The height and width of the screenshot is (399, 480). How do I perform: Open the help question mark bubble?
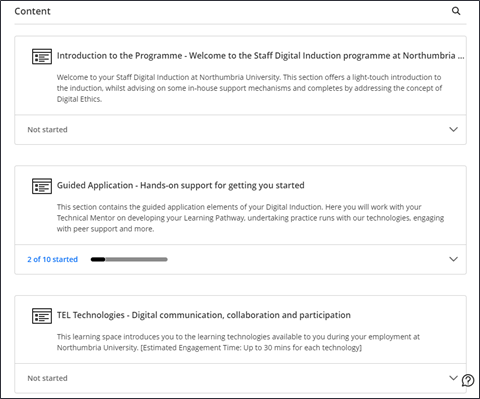[468, 380]
